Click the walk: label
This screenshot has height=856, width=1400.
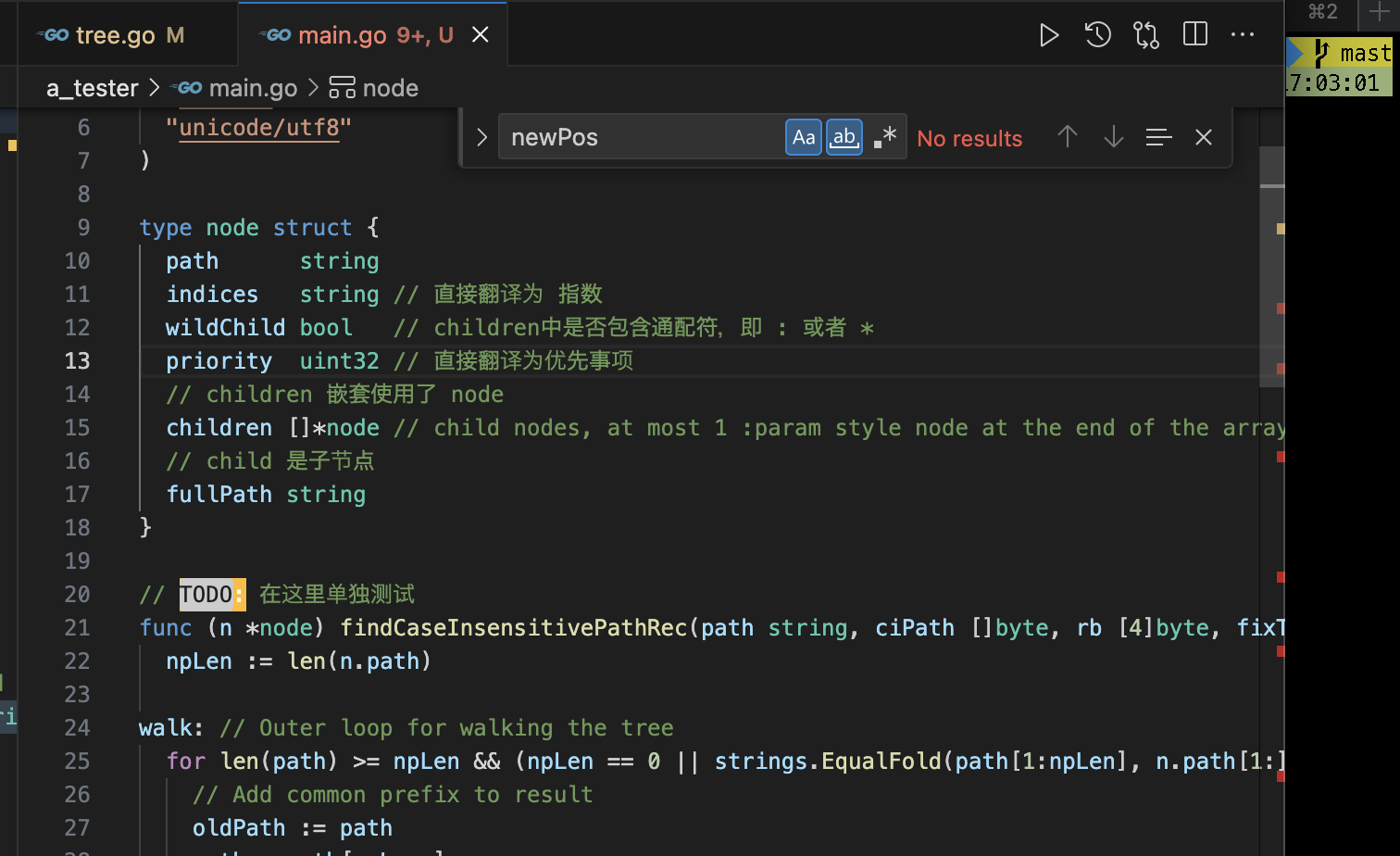point(171,728)
